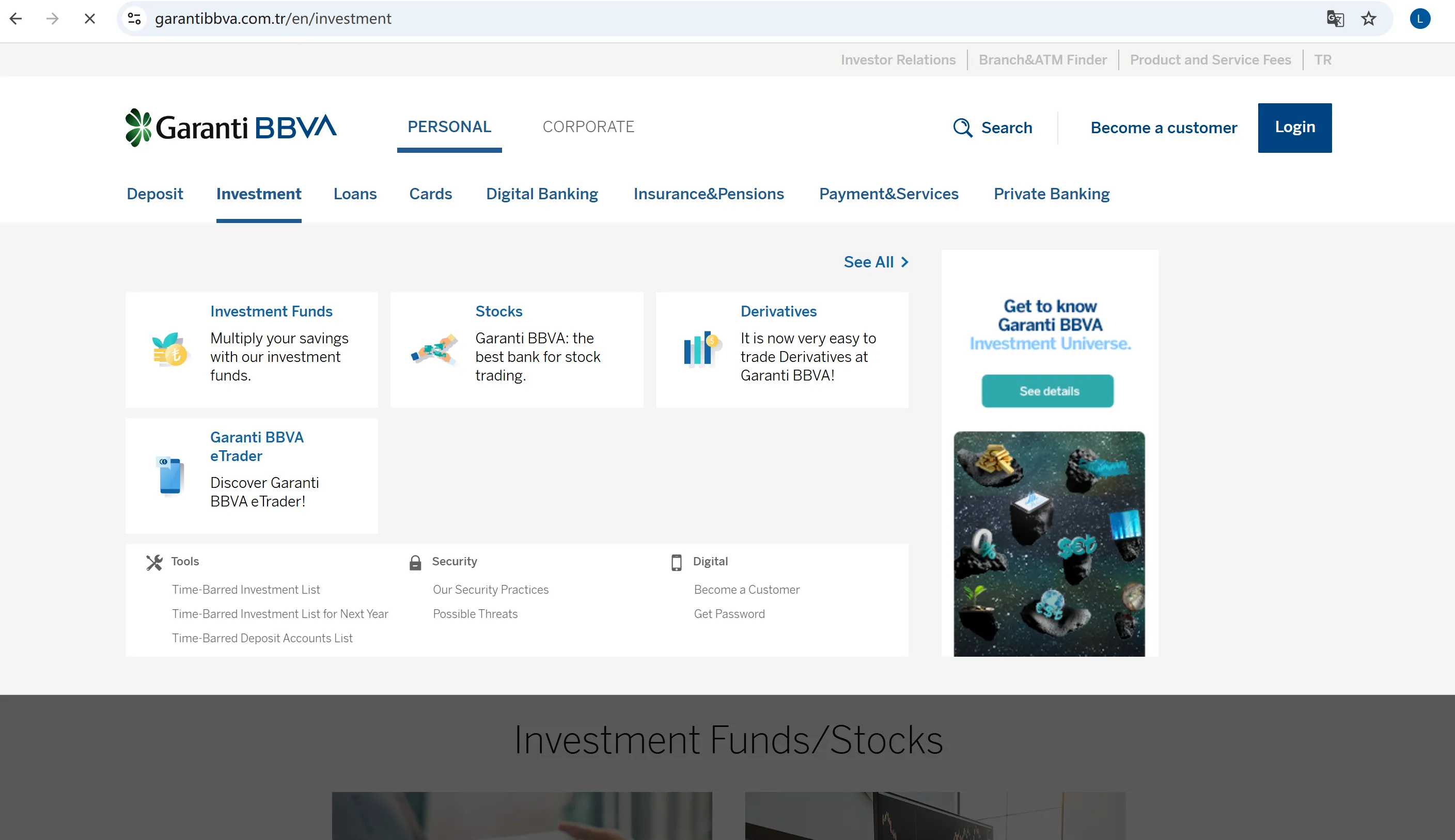
Task: Open the profile avatar L
Action: (1420, 19)
